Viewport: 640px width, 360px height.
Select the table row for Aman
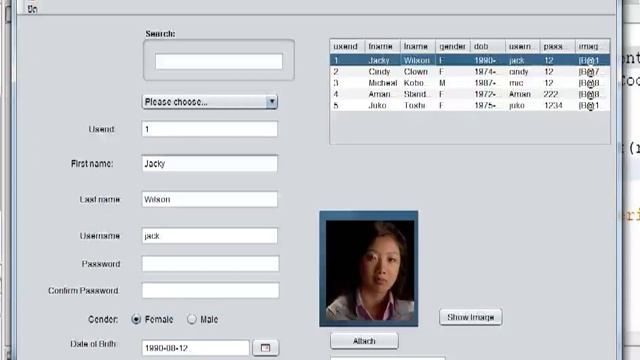pos(470,94)
